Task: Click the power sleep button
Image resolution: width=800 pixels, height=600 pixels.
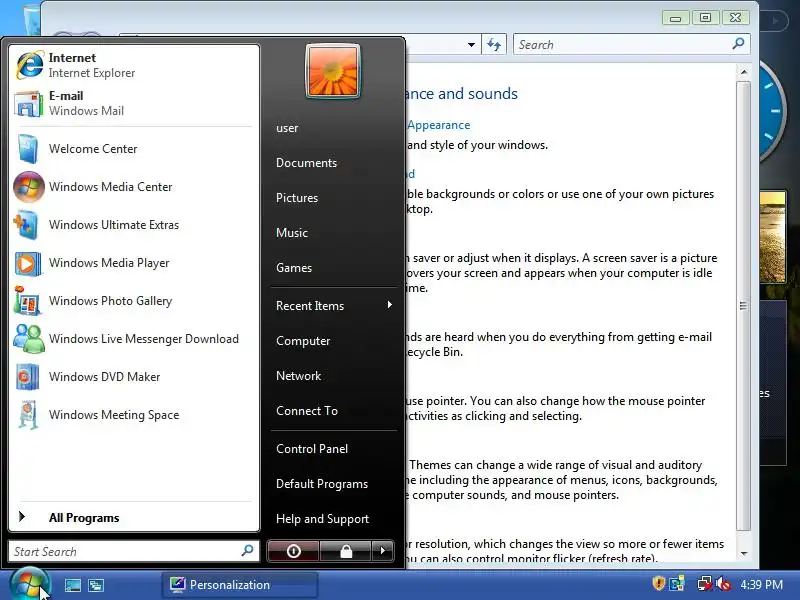Action: pos(293,551)
